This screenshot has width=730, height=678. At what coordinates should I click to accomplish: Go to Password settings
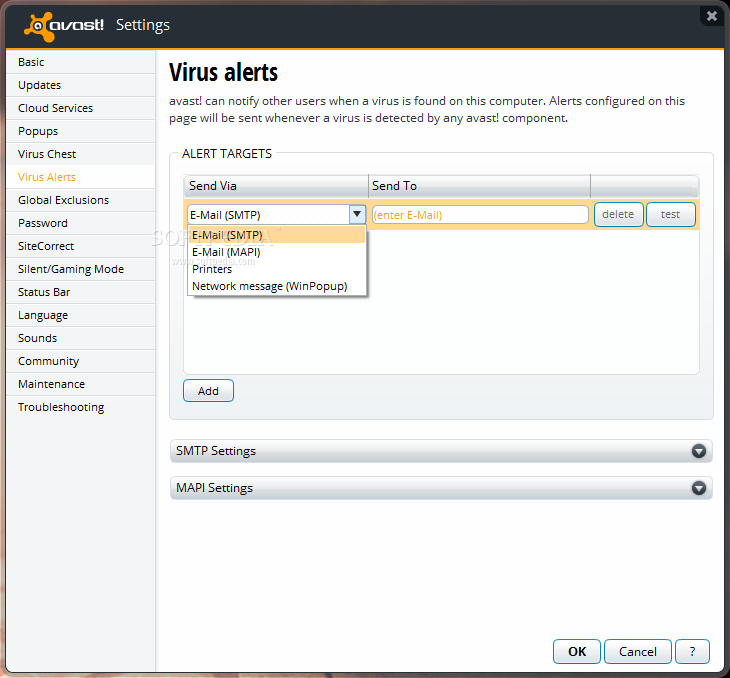[81, 223]
